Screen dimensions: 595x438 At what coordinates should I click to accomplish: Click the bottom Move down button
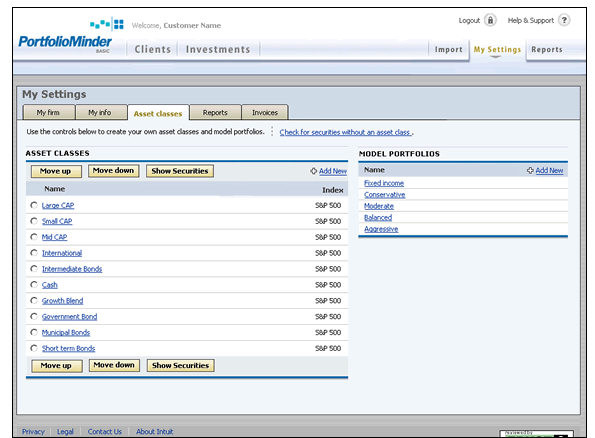[x=114, y=365]
